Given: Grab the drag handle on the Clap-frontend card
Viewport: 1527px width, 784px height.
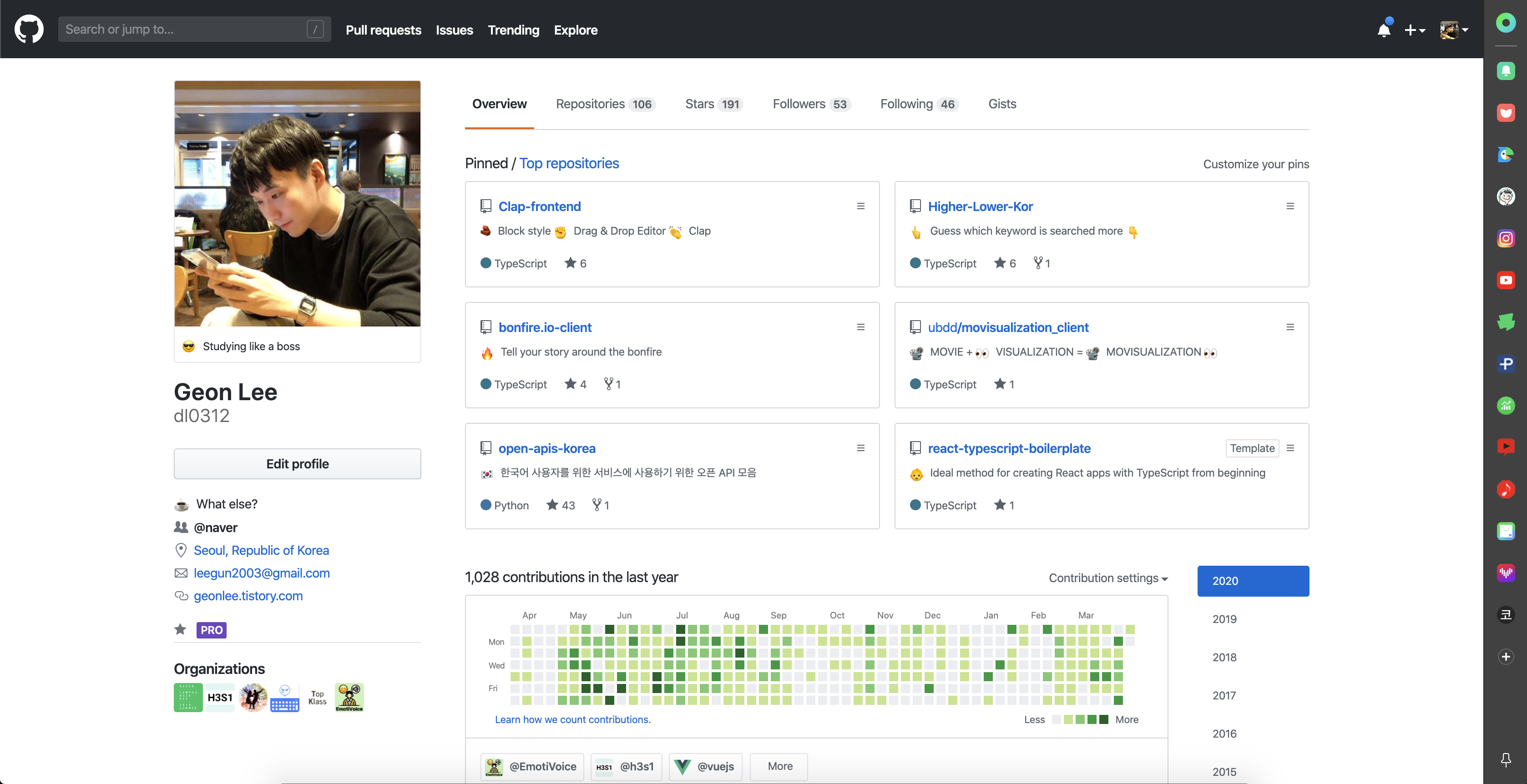Looking at the screenshot, I should [860, 206].
